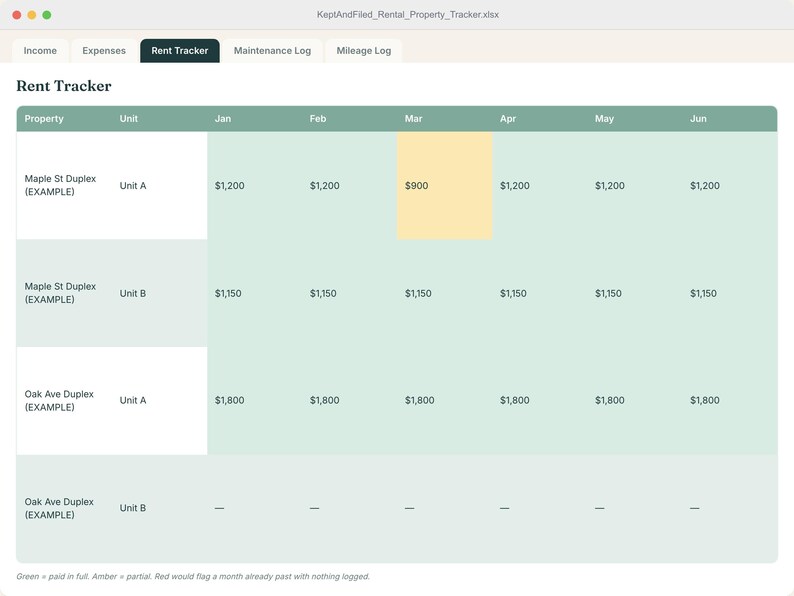Screen dimensions: 794x596
Task: Select Oak Ave Unit A May $1,800
Action: (635, 401)
